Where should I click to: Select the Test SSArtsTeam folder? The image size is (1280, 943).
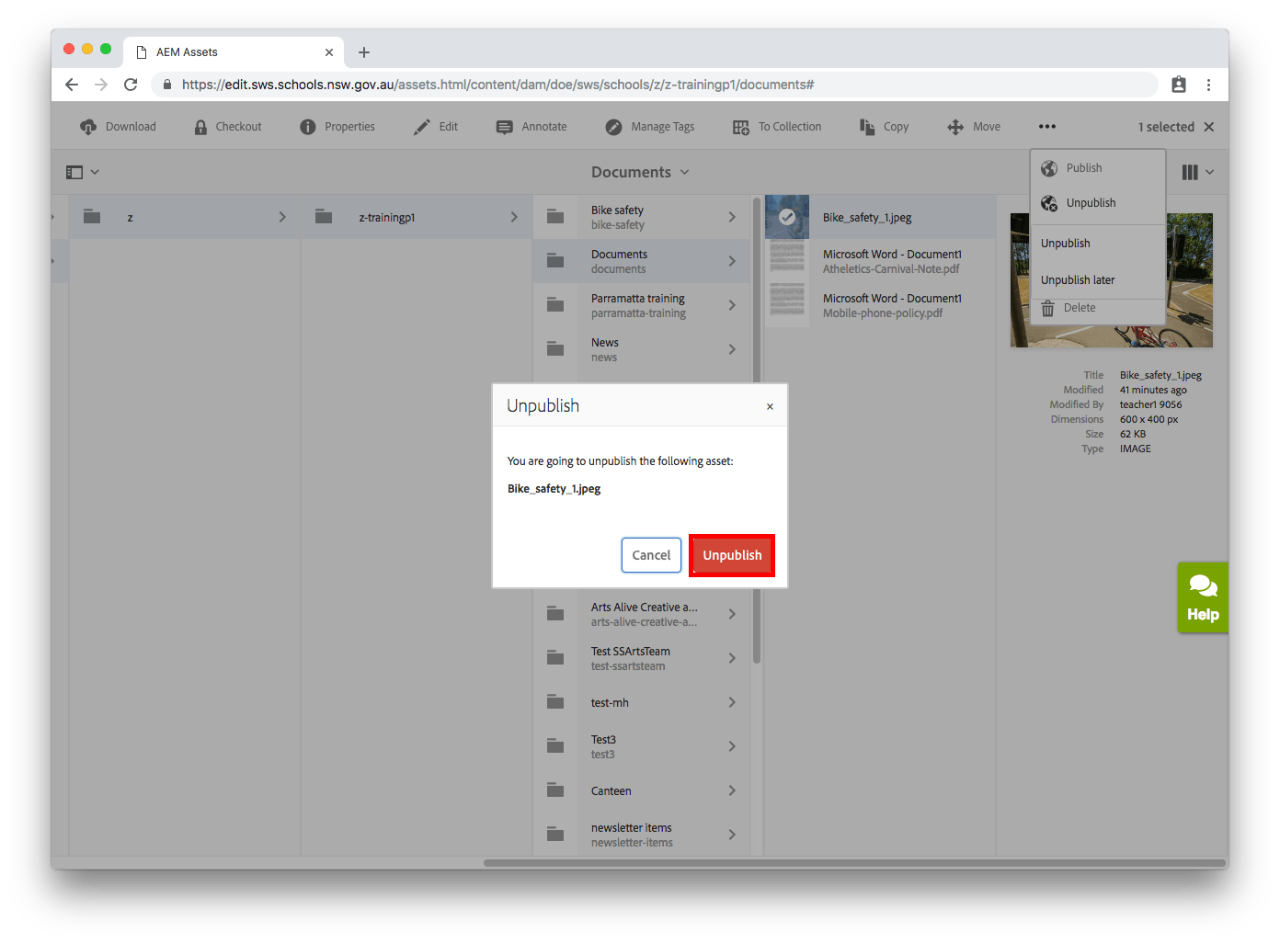[x=642, y=658]
